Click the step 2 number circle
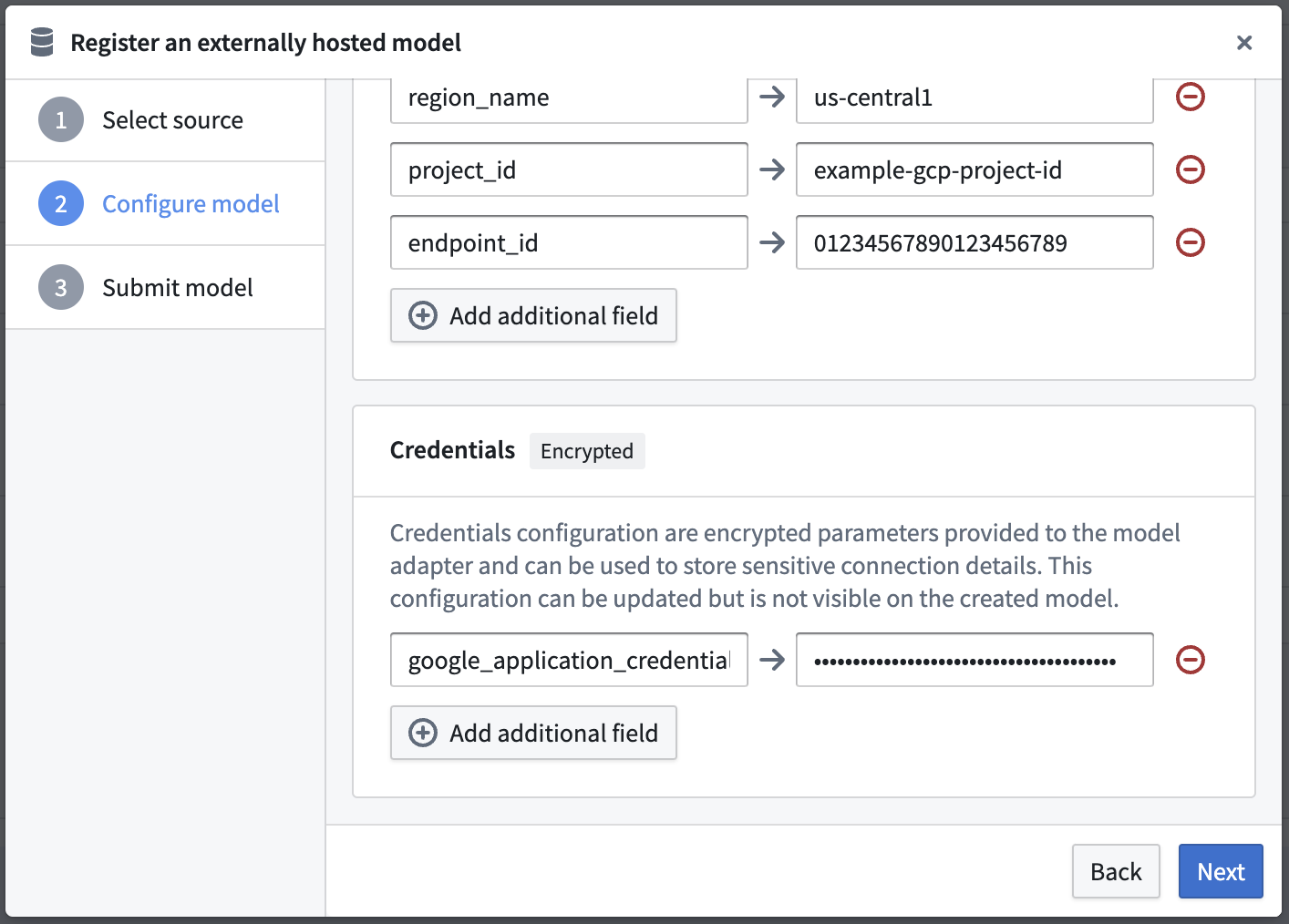Image resolution: width=1289 pixels, height=924 pixels. (x=61, y=204)
